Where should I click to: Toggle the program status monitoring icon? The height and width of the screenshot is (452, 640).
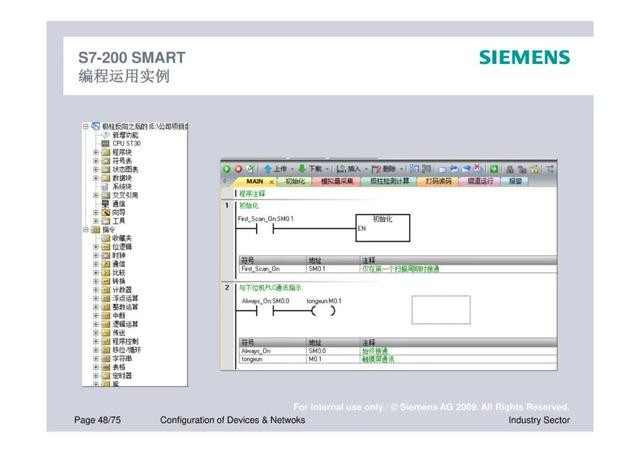point(415,169)
